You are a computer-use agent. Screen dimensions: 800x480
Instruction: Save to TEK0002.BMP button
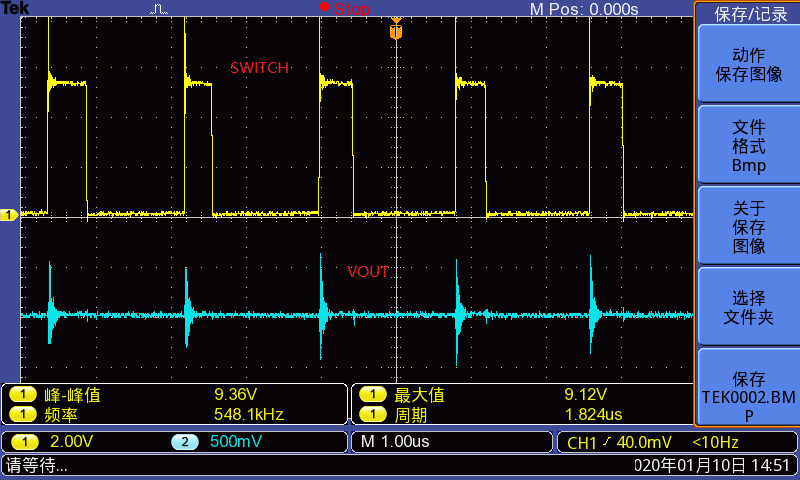[x=748, y=387]
